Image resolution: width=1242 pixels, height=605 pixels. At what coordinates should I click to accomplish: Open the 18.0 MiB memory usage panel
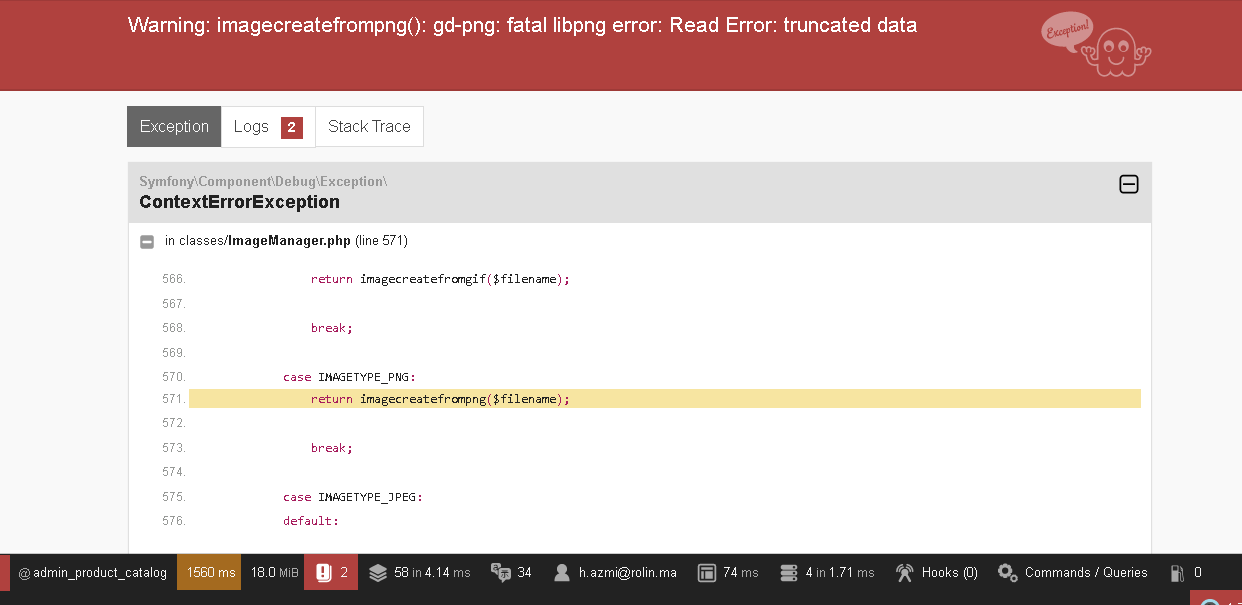(x=274, y=573)
